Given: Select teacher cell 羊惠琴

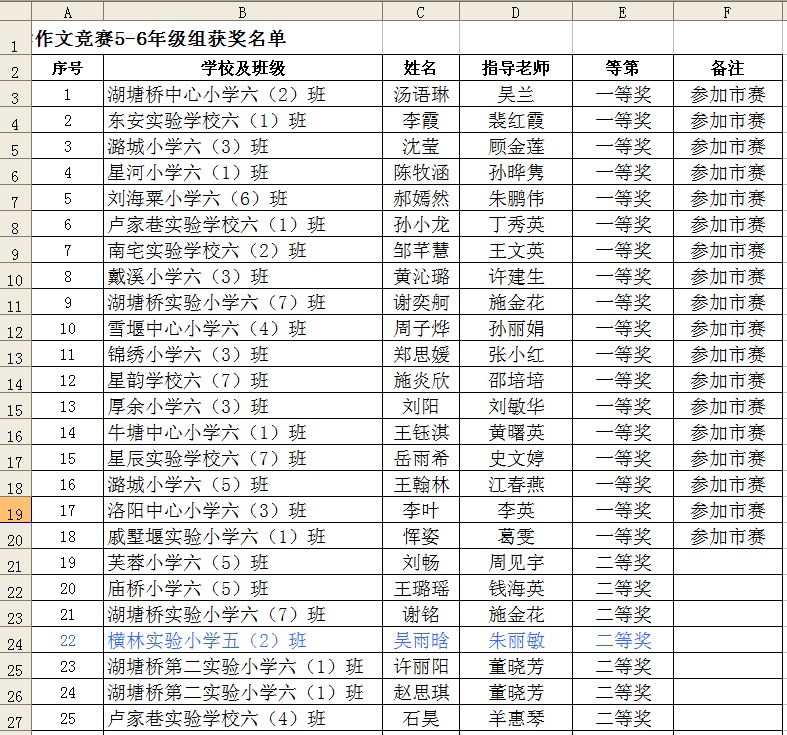Looking at the screenshot, I should pos(515,718).
